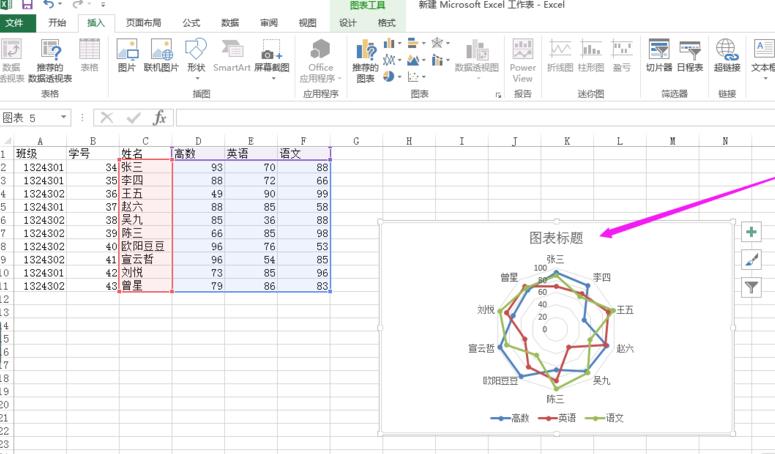
Task: Expand the Shapes dropdown arrow
Action: point(197,79)
